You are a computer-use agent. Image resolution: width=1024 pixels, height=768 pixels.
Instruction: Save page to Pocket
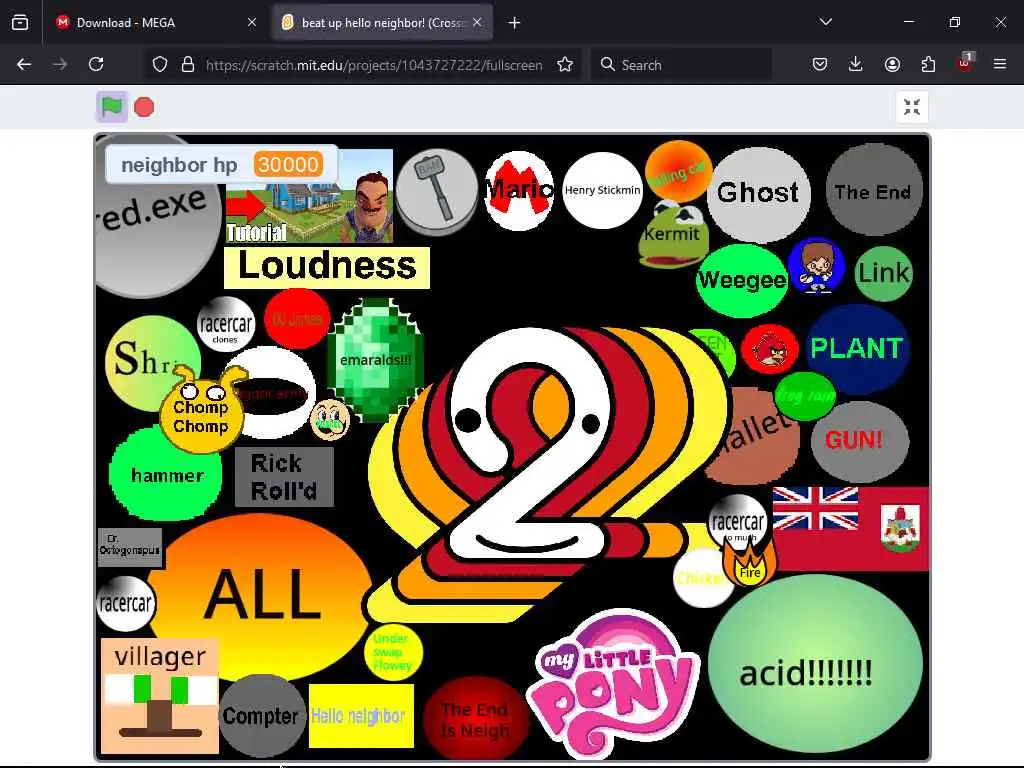click(820, 64)
